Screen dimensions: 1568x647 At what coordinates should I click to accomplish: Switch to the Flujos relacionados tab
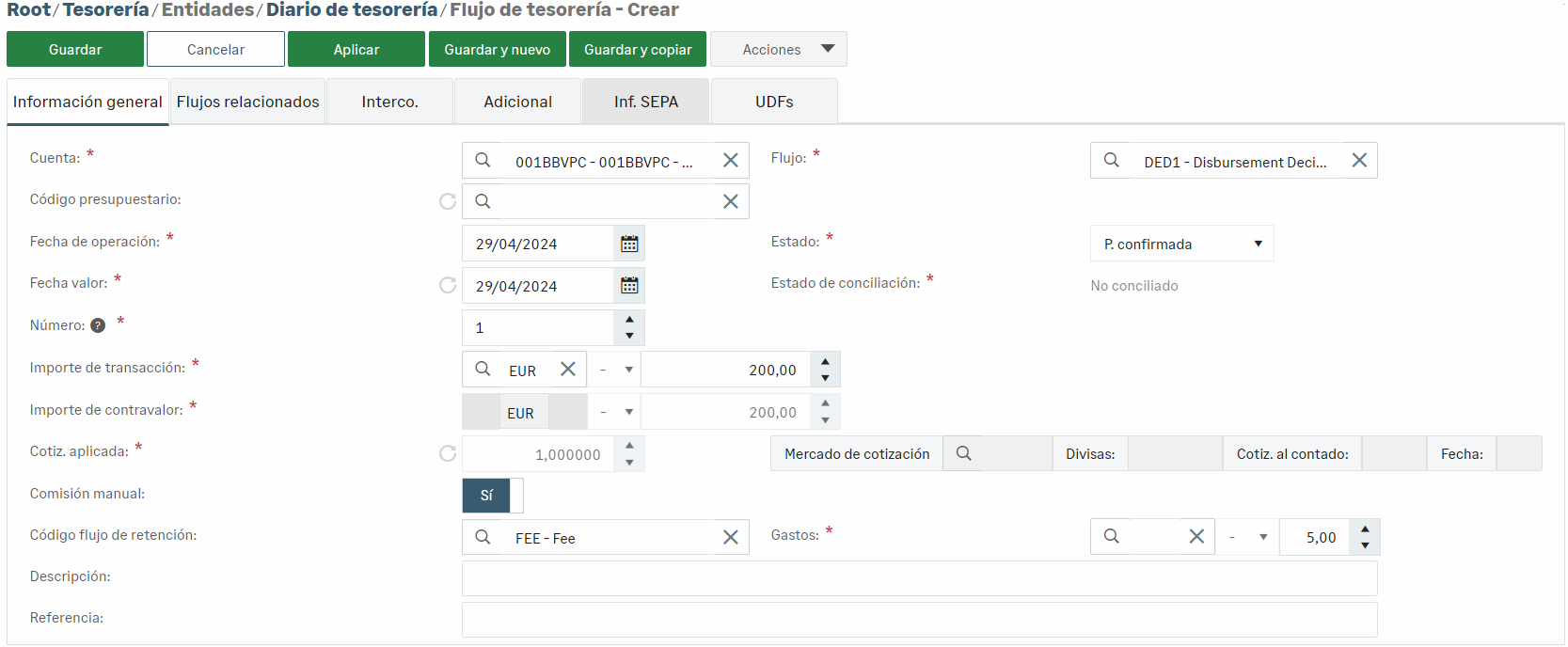click(248, 102)
